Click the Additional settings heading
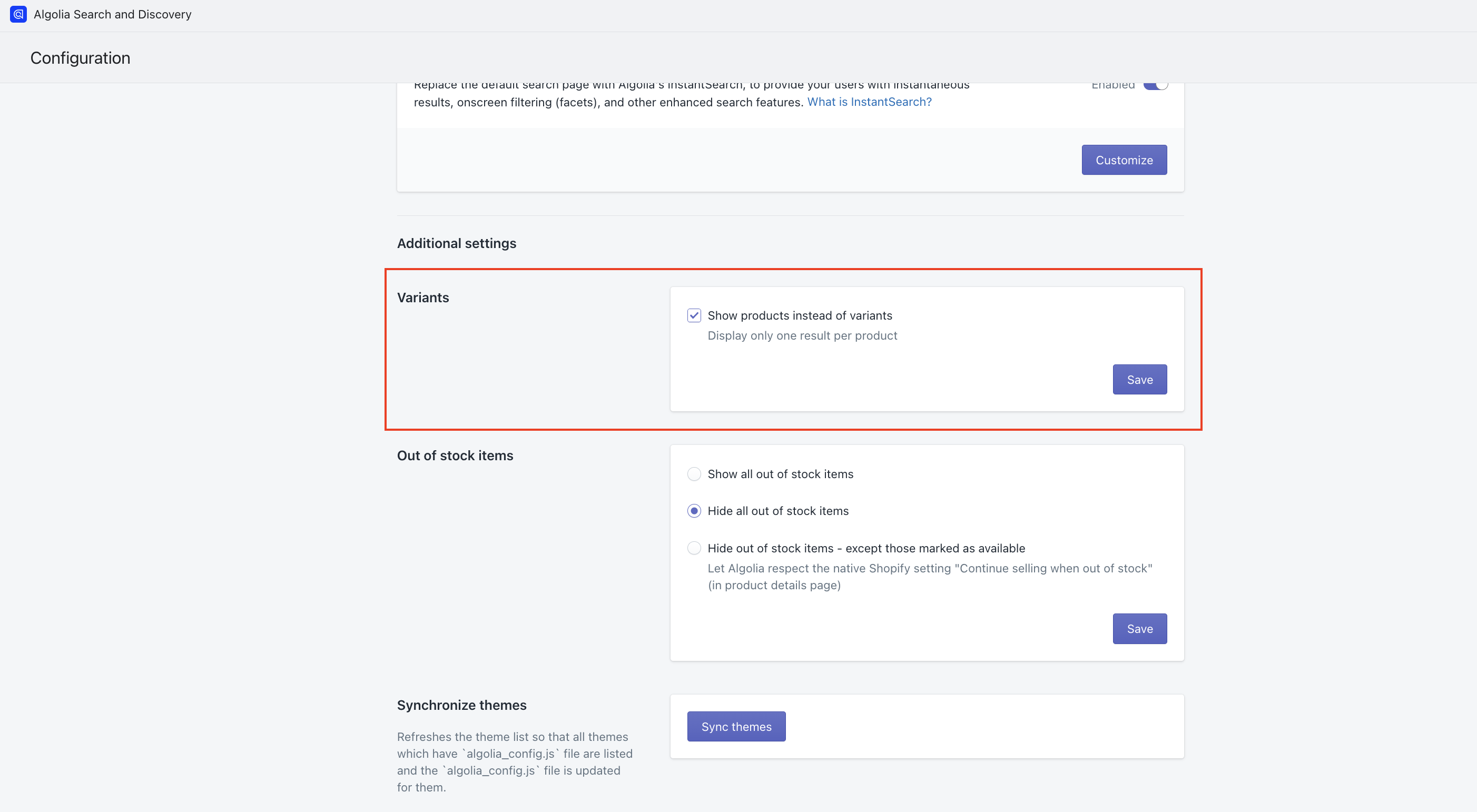 [x=456, y=243]
